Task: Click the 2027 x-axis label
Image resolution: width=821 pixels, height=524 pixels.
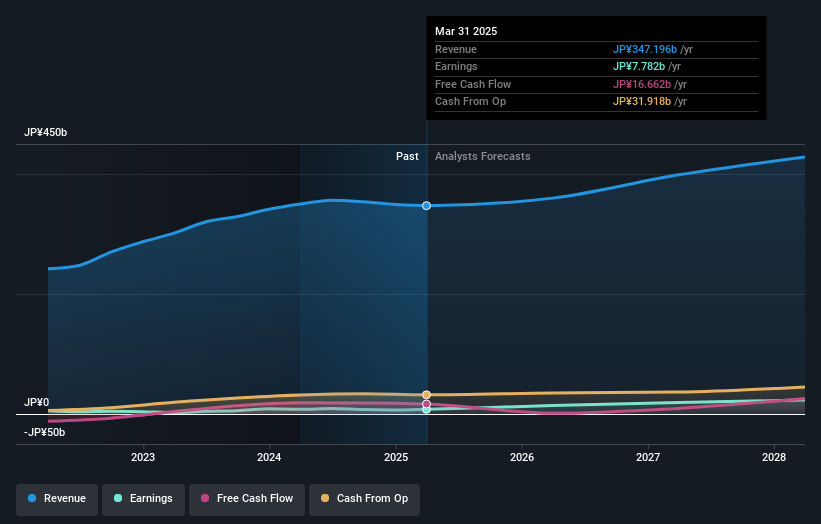Action: coord(648,458)
